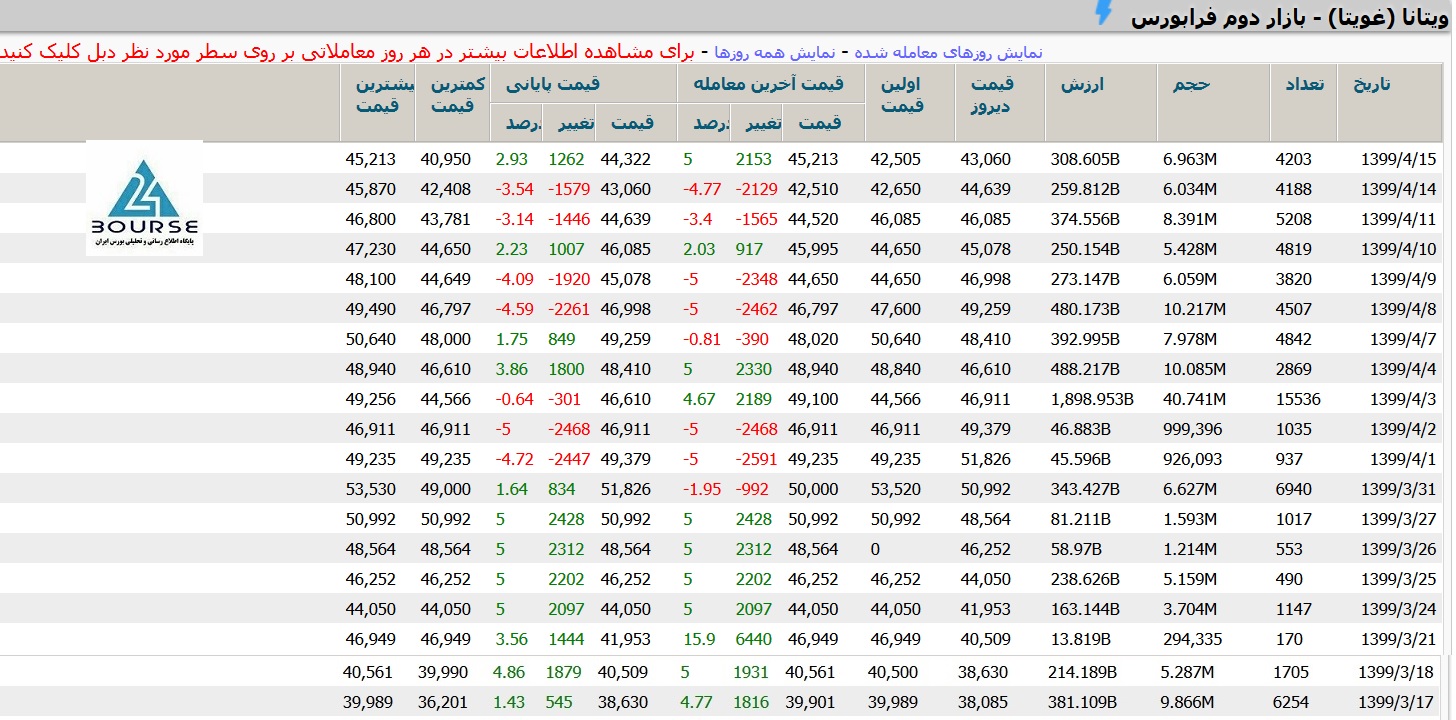Click the yesterday price cell 51,826
Viewport: 1456px width, 720px height.
click(985, 459)
